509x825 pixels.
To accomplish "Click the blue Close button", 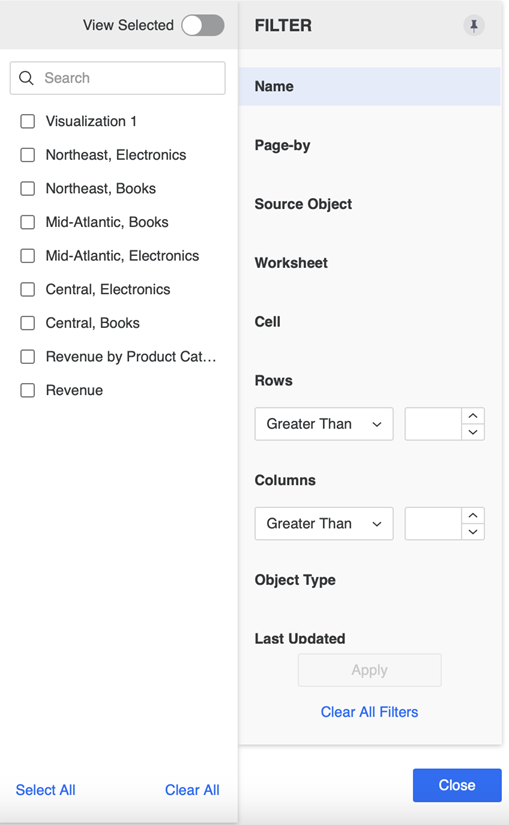I will (457, 785).
